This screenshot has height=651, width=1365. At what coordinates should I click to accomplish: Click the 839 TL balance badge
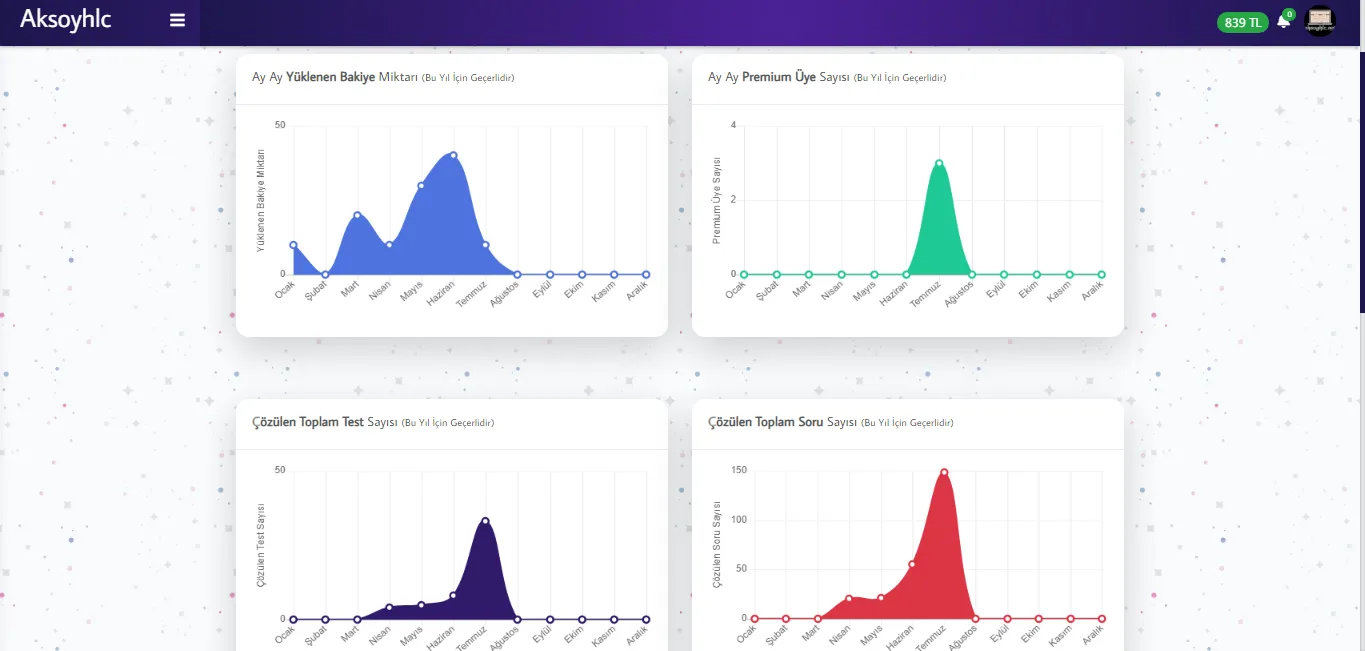(1242, 22)
